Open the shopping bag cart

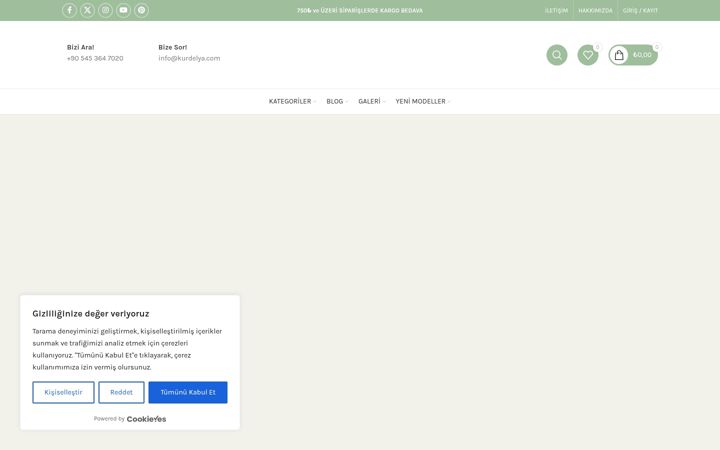633,55
